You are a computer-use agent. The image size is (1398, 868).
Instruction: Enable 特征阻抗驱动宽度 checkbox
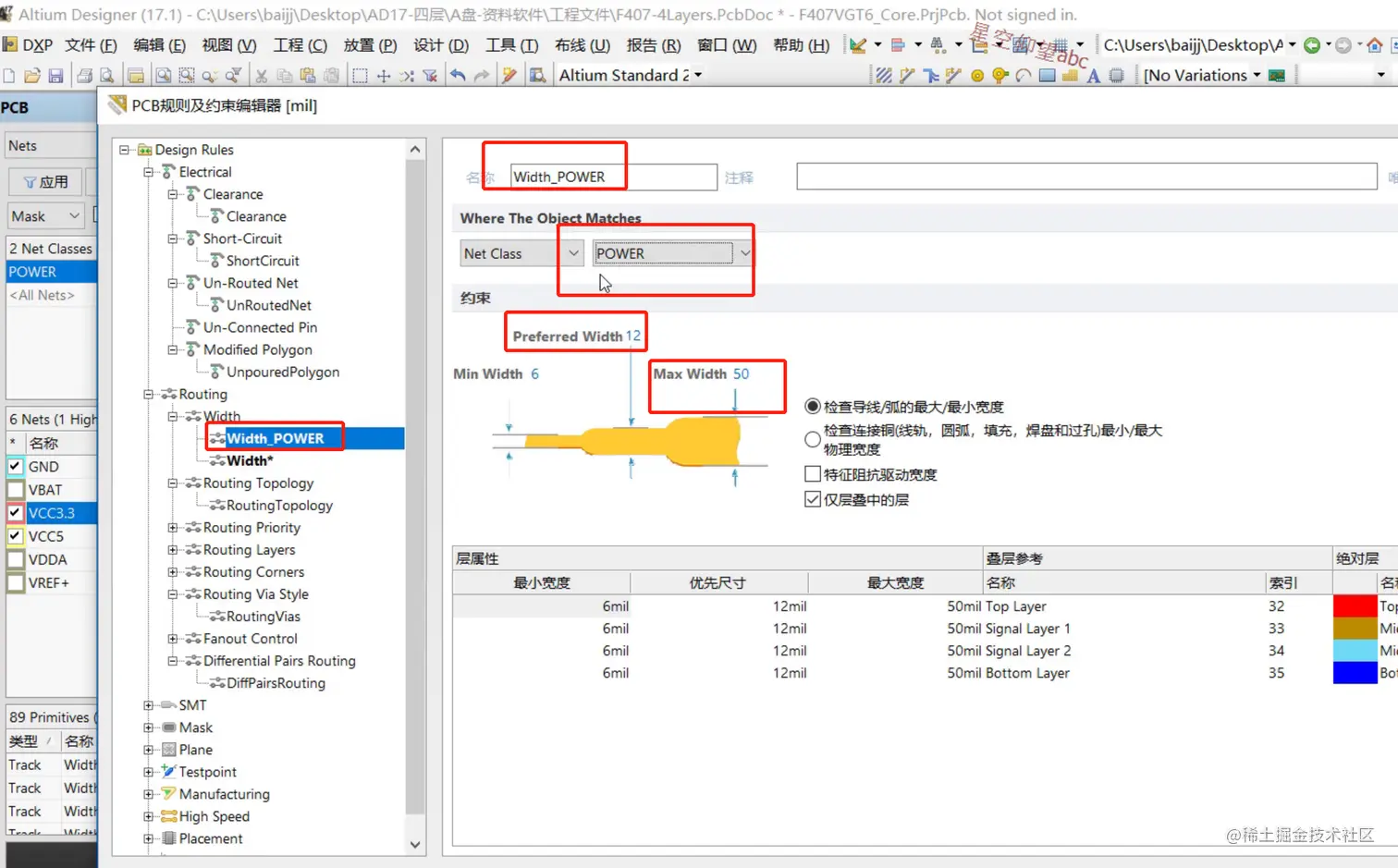(813, 474)
